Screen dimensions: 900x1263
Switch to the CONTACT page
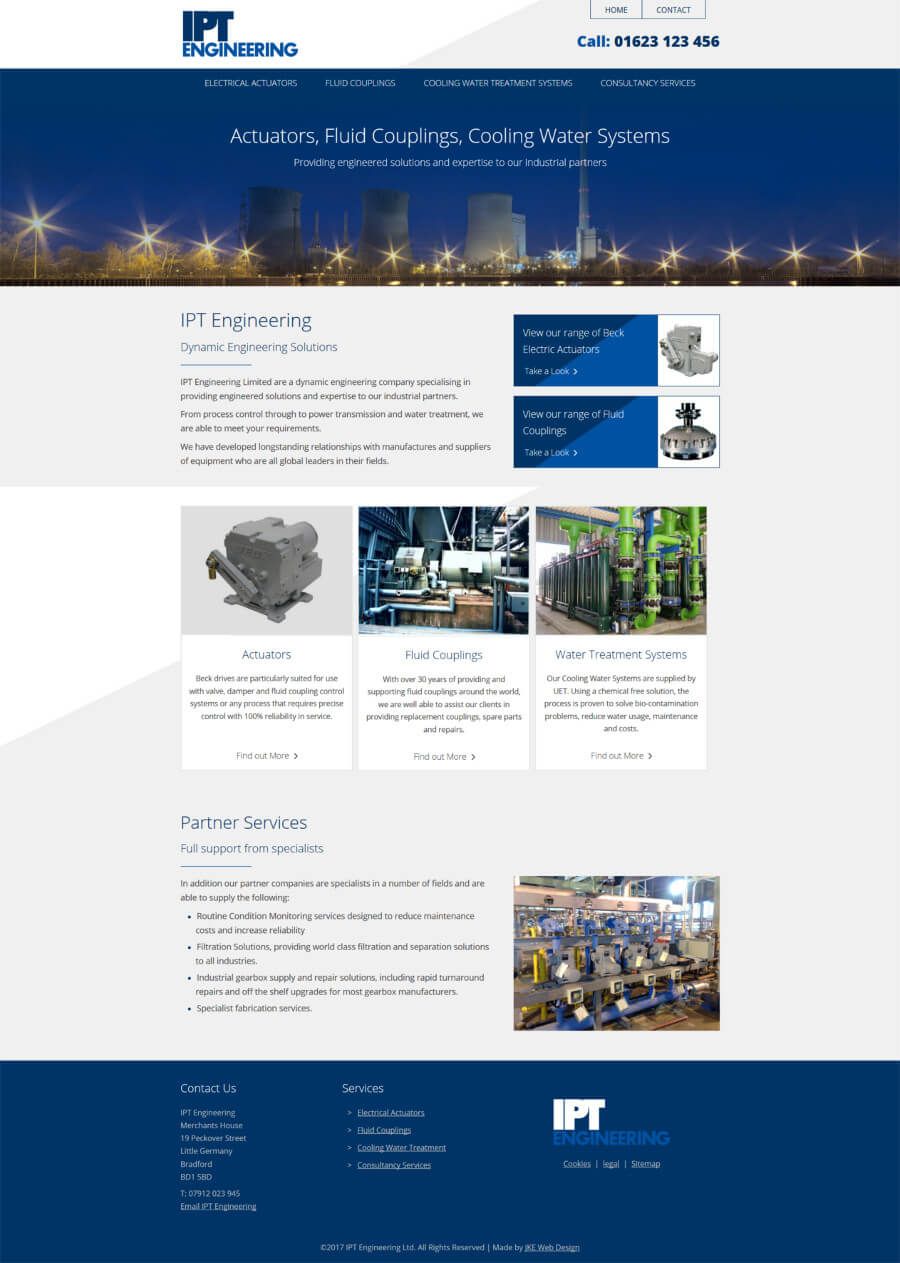[673, 9]
